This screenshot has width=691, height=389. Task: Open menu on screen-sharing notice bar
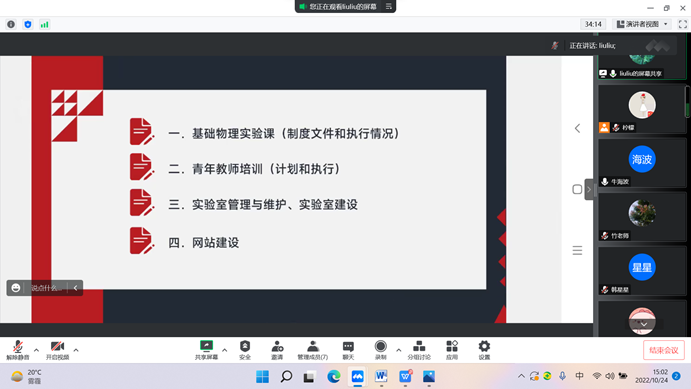pos(389,6)
